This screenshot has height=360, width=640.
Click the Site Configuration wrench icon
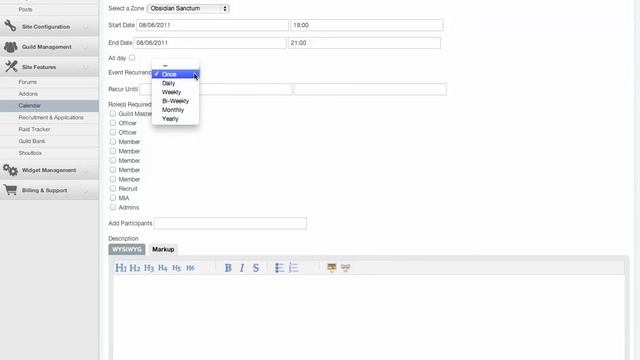(x=10, y=26)
